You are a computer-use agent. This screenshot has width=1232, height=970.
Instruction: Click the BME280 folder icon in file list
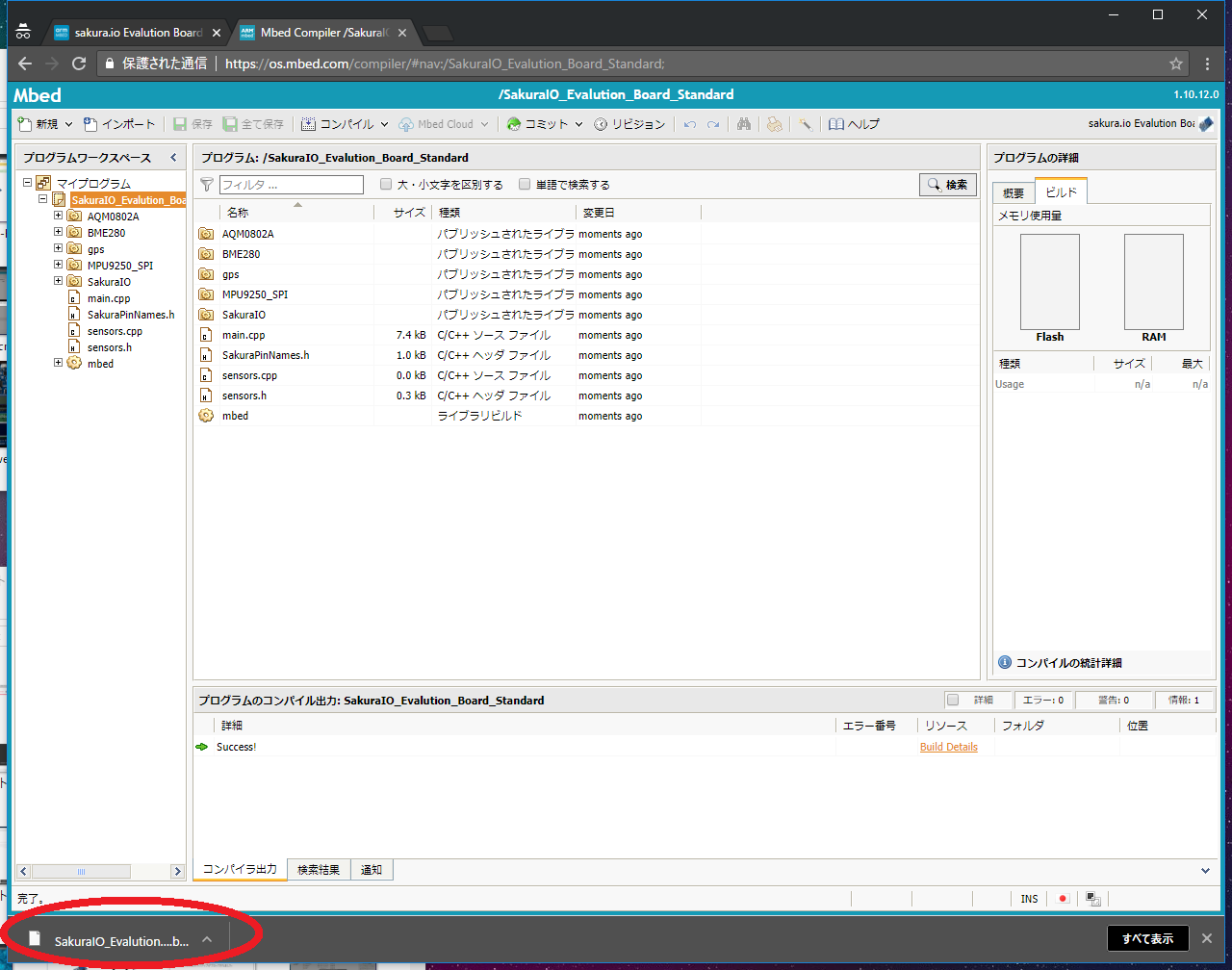point(205,254)
